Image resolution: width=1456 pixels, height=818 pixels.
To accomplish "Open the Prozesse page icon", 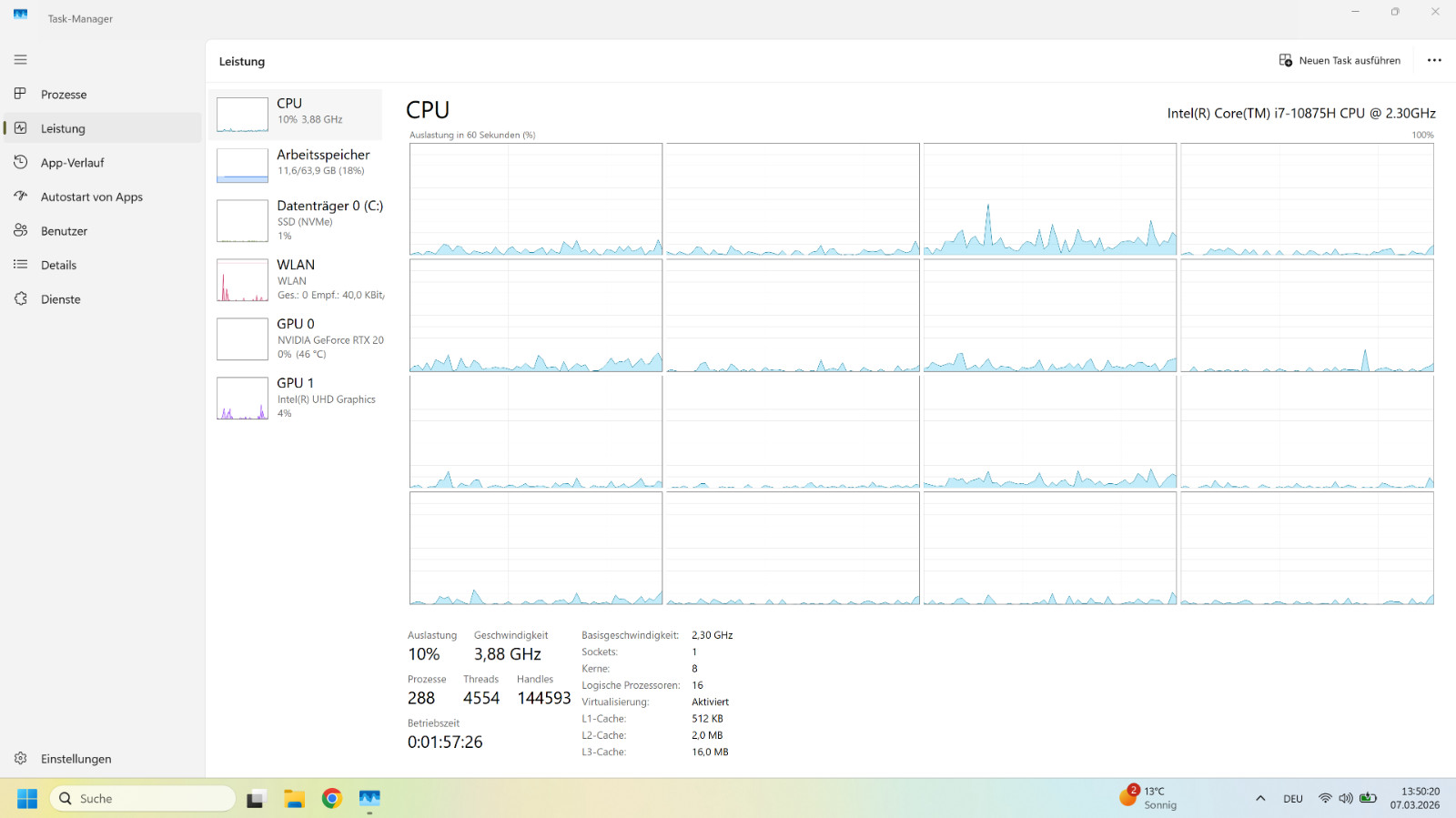I will coord(20,94).
